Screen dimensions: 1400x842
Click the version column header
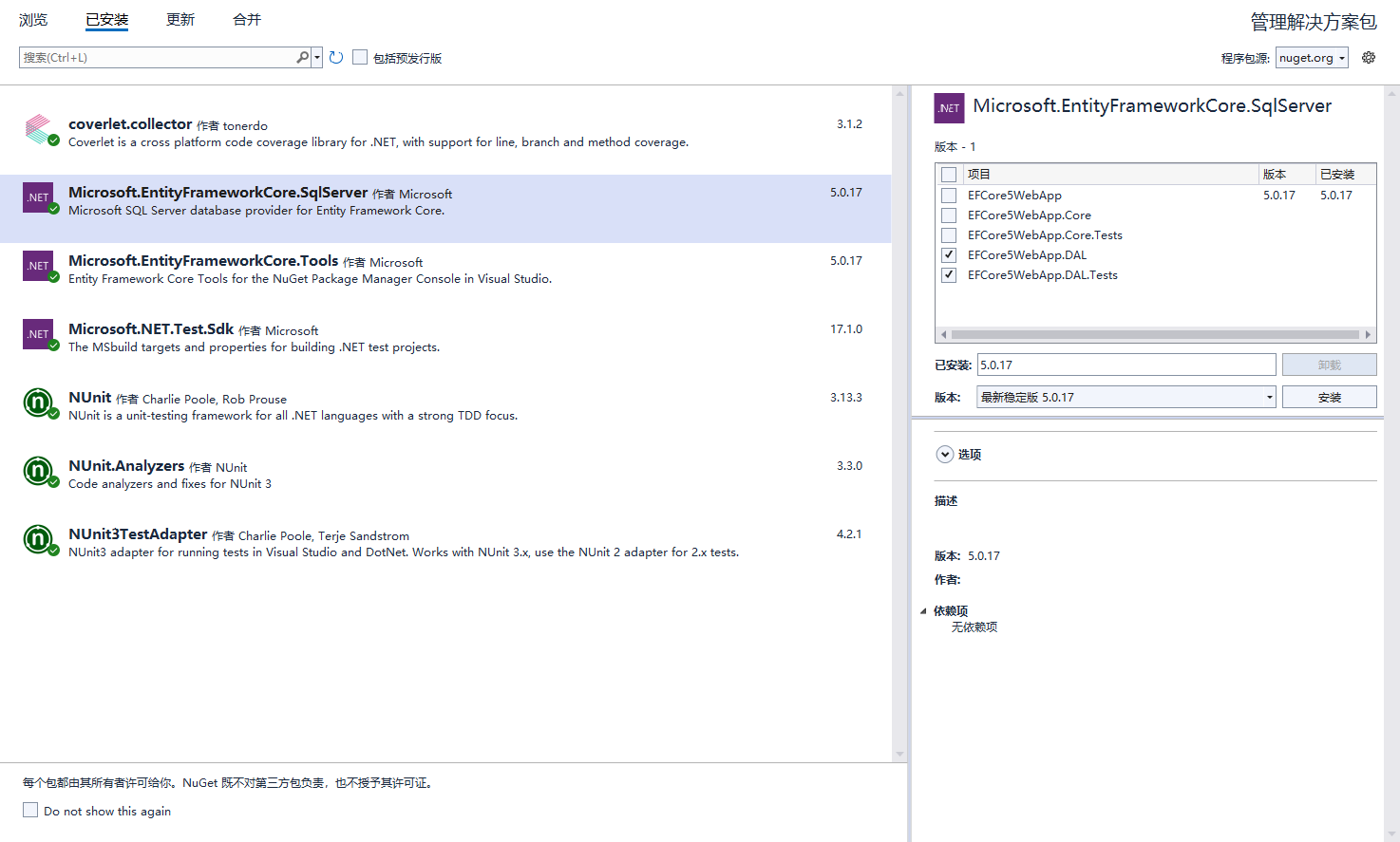(x=1287, y=174)
